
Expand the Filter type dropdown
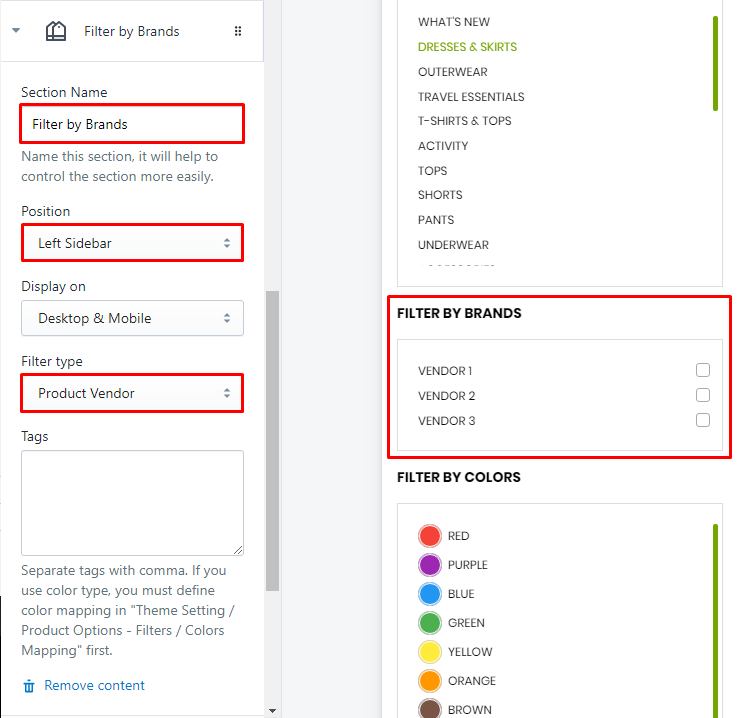click(132, 393)
